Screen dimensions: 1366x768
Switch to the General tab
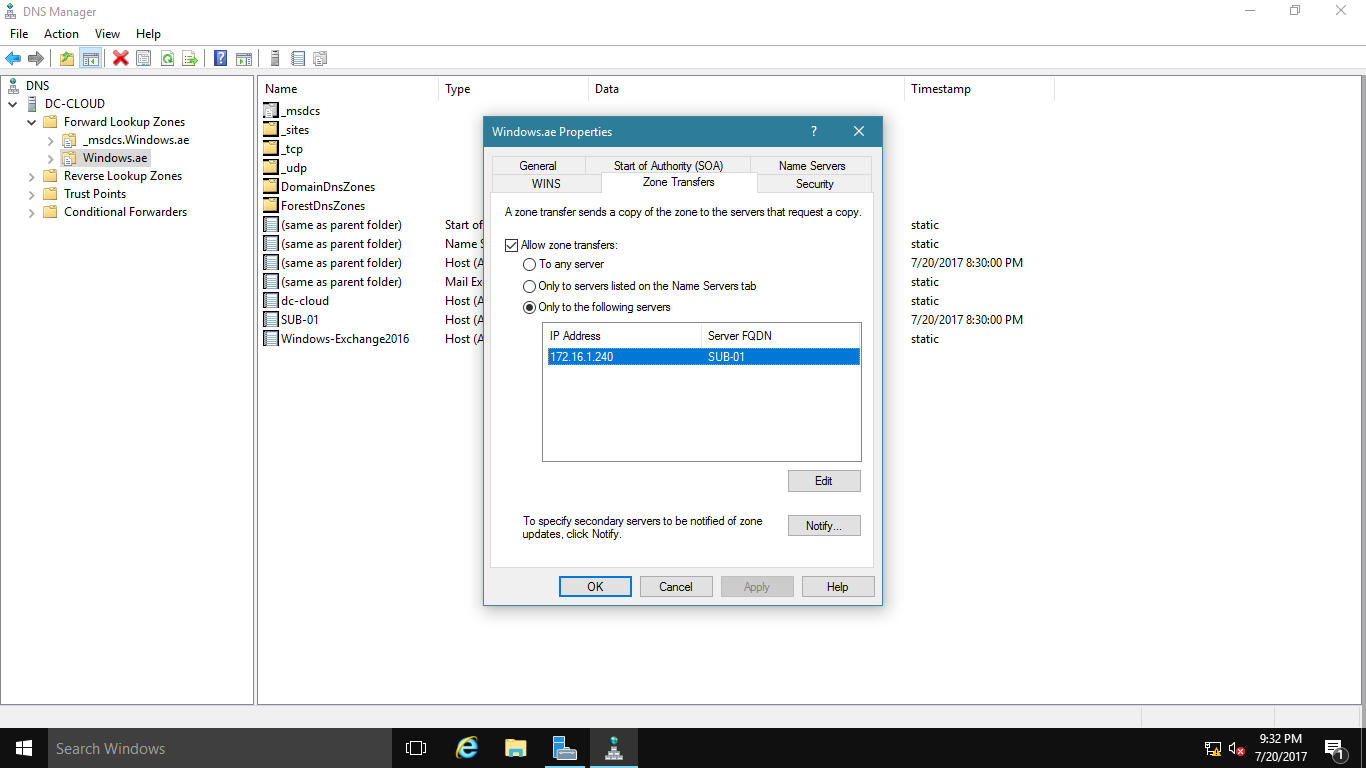click(x=538, y=166)
